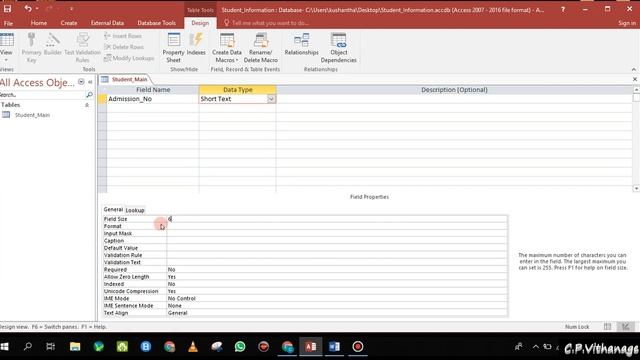Click the Save icon in quick access toolbar
The image size is (640, 360).
pos(7,9)
